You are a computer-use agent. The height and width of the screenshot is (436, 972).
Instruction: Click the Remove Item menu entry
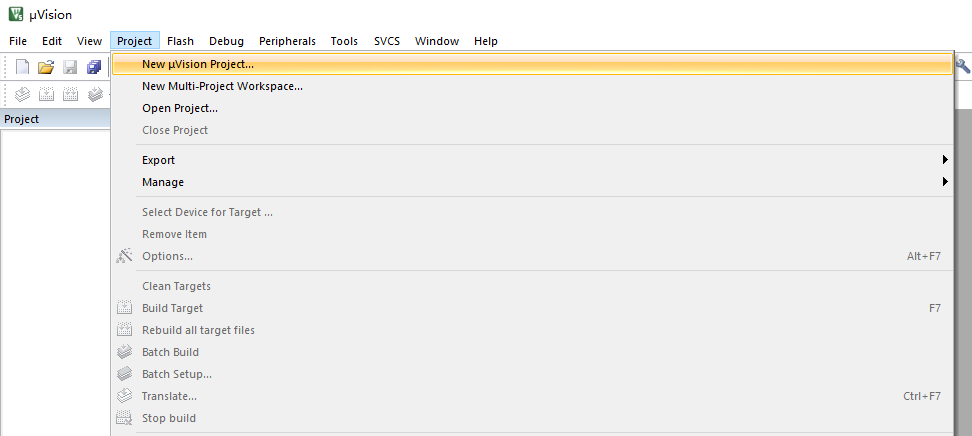[x=532, y=234]
